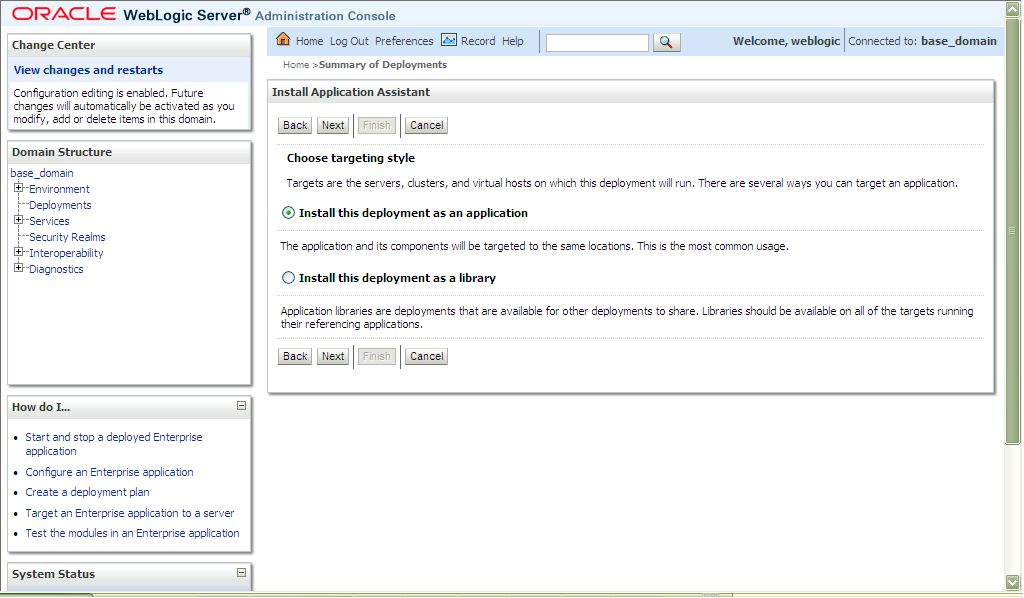Expand the Diagnostics tree node

(18, 268)
